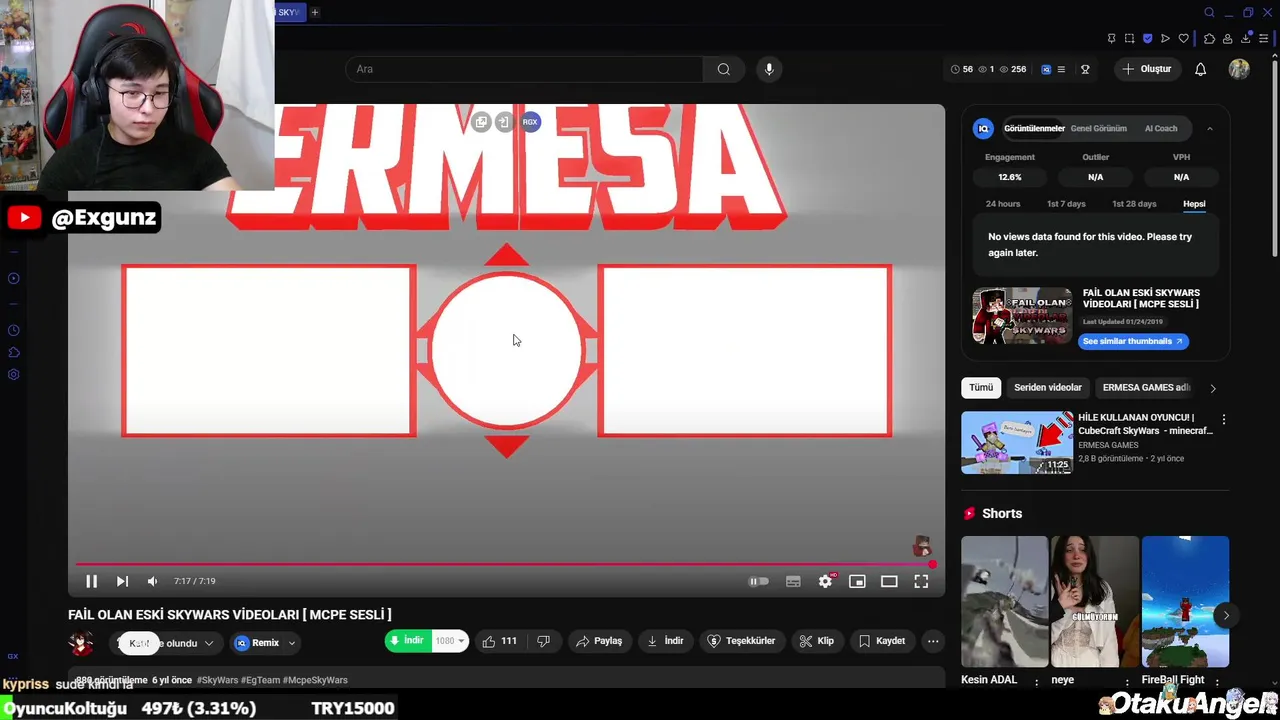This screenshot has height=720, width=1280.
Task: Seek the red video progress bar
Action: (x=505, y=564)
